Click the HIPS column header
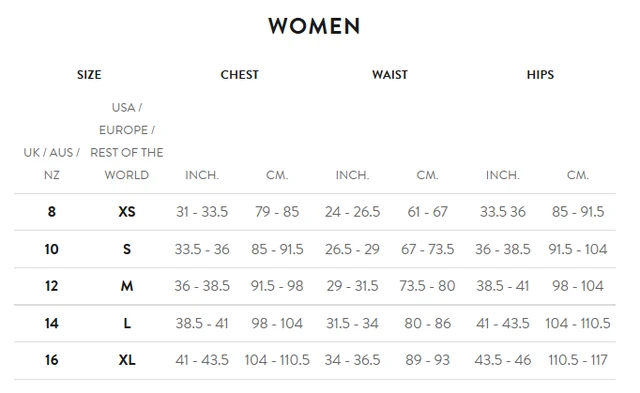640x393 pixels. (540, 75)
